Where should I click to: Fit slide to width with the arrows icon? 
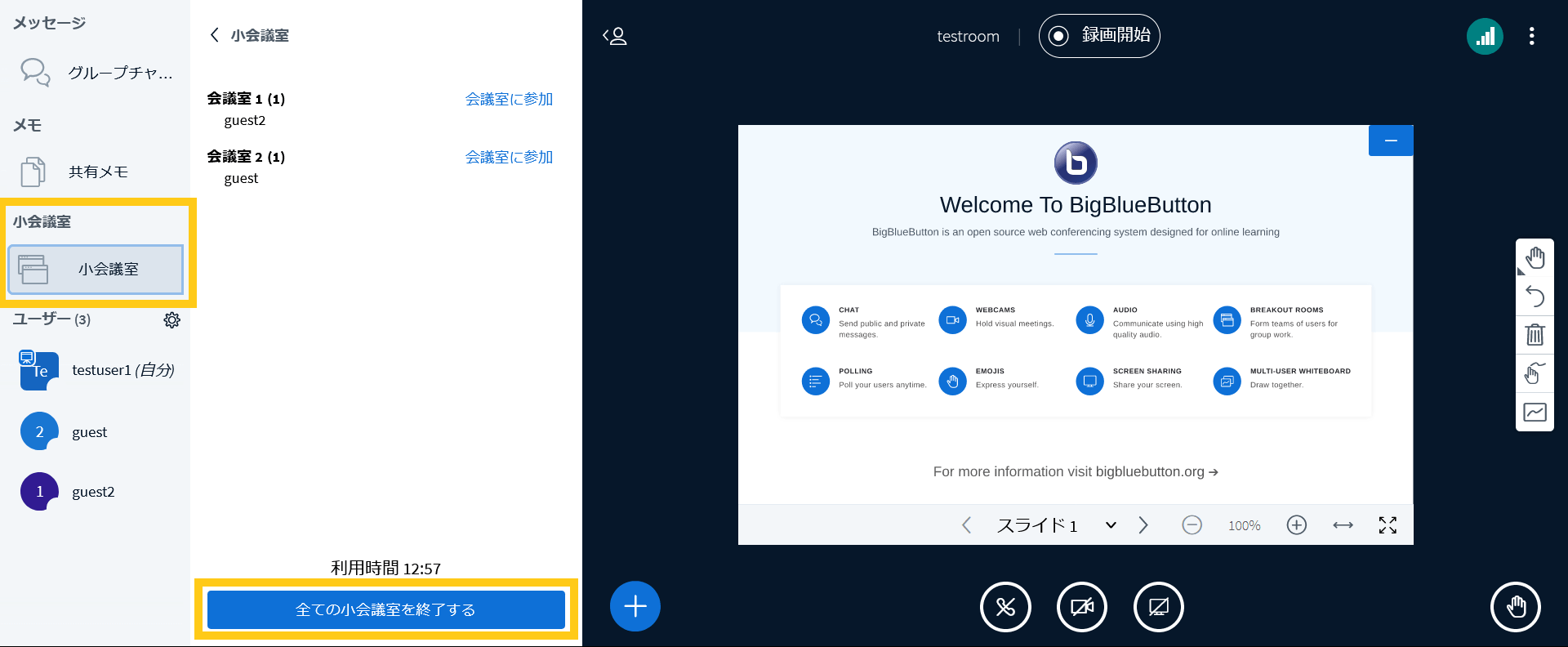tap(1343, 525)
